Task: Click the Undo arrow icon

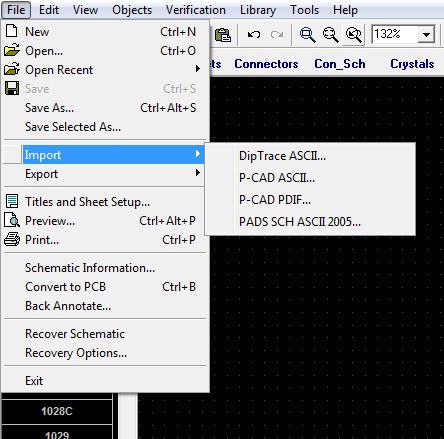Action: (254, 34)
